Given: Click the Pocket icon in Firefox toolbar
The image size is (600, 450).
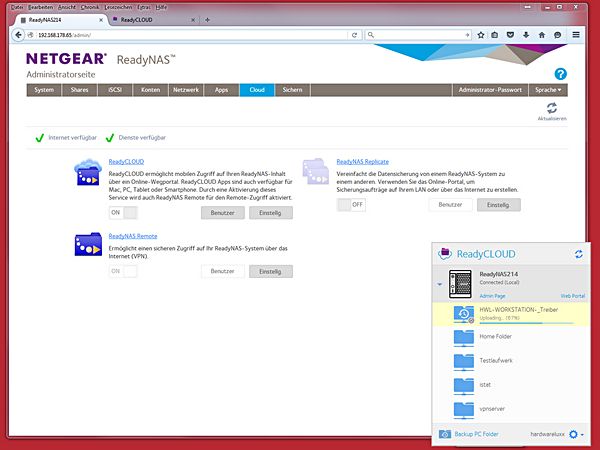Looking at the screenshot, I should pos(510,35).
